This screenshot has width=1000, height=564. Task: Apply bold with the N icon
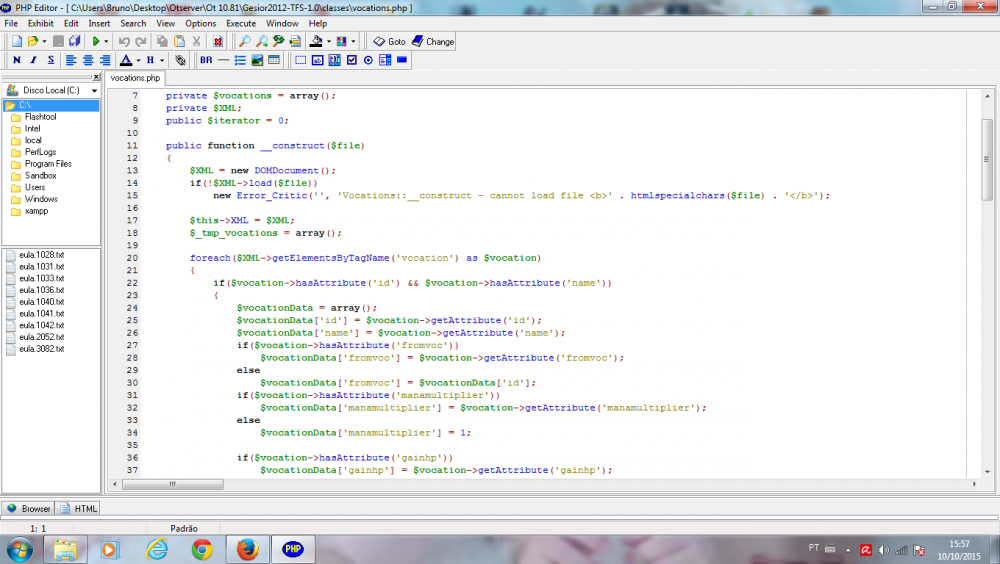click(x=17, y=60)
